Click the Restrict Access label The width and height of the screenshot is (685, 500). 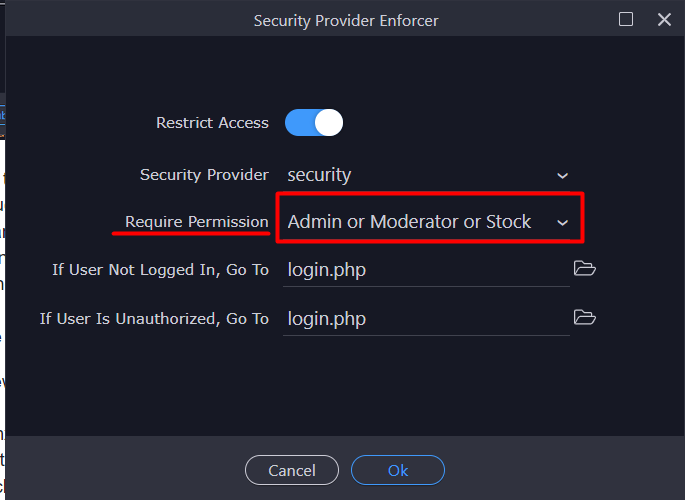(x=212, y=123)
